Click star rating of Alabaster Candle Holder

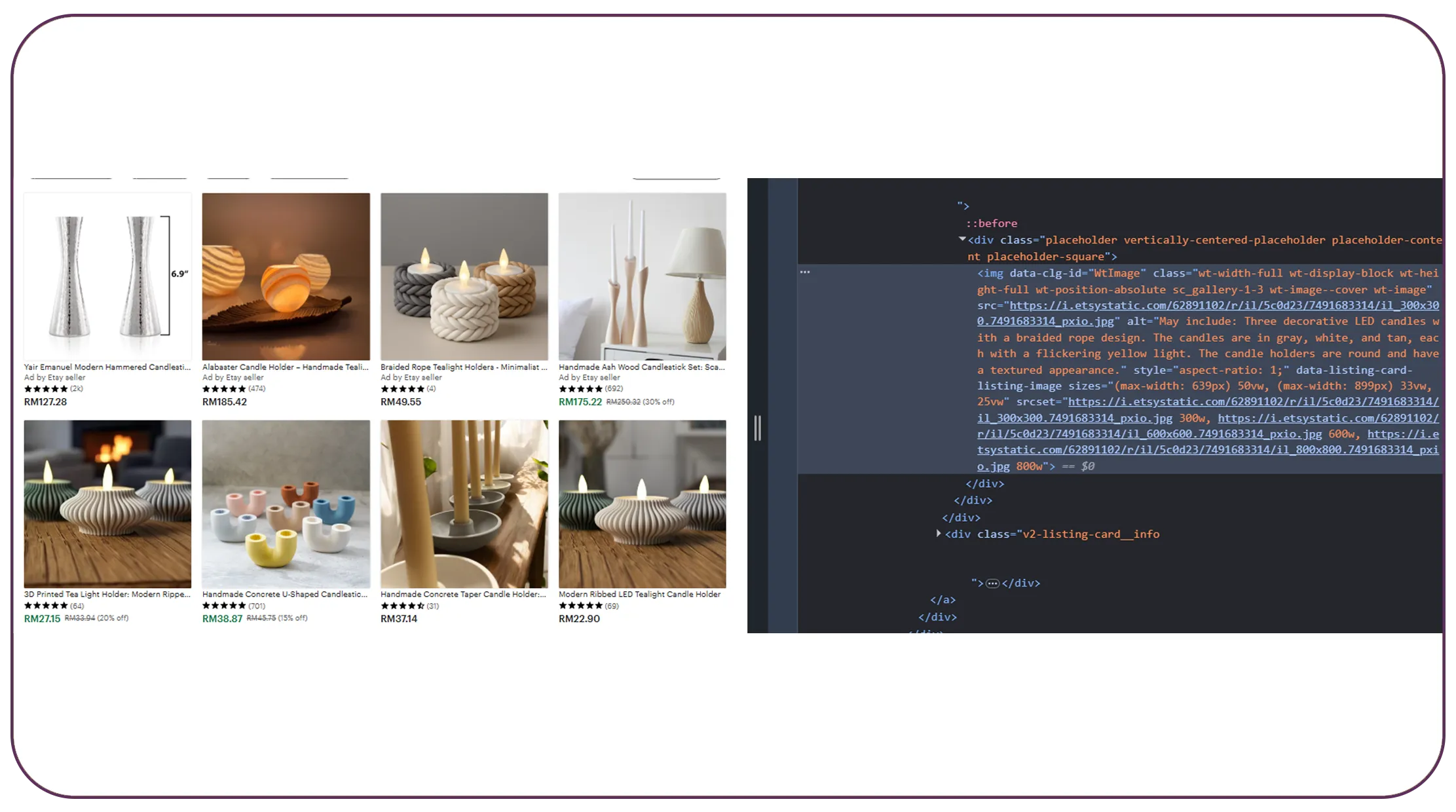click(x=224, y=389)
